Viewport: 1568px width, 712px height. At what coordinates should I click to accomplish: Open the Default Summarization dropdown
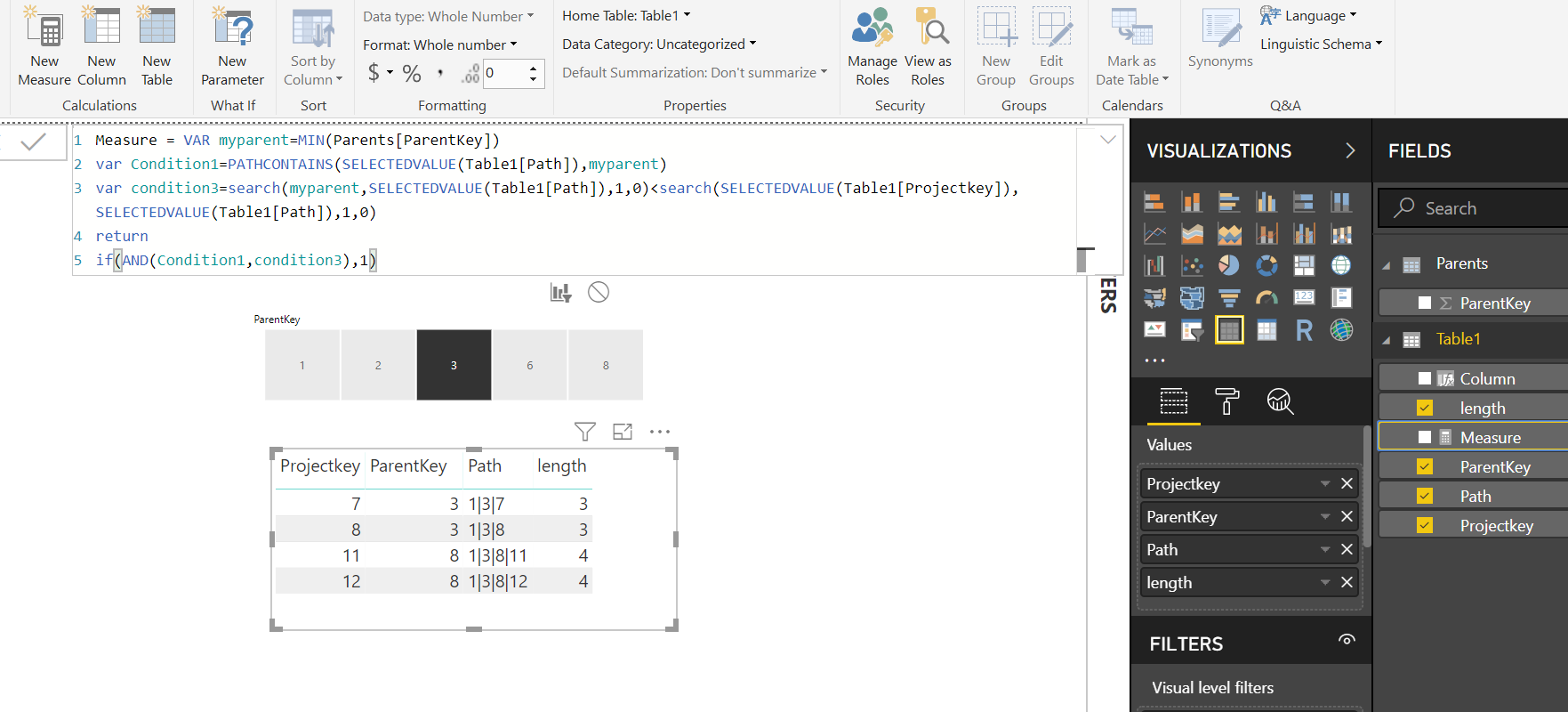click(695, 72)
